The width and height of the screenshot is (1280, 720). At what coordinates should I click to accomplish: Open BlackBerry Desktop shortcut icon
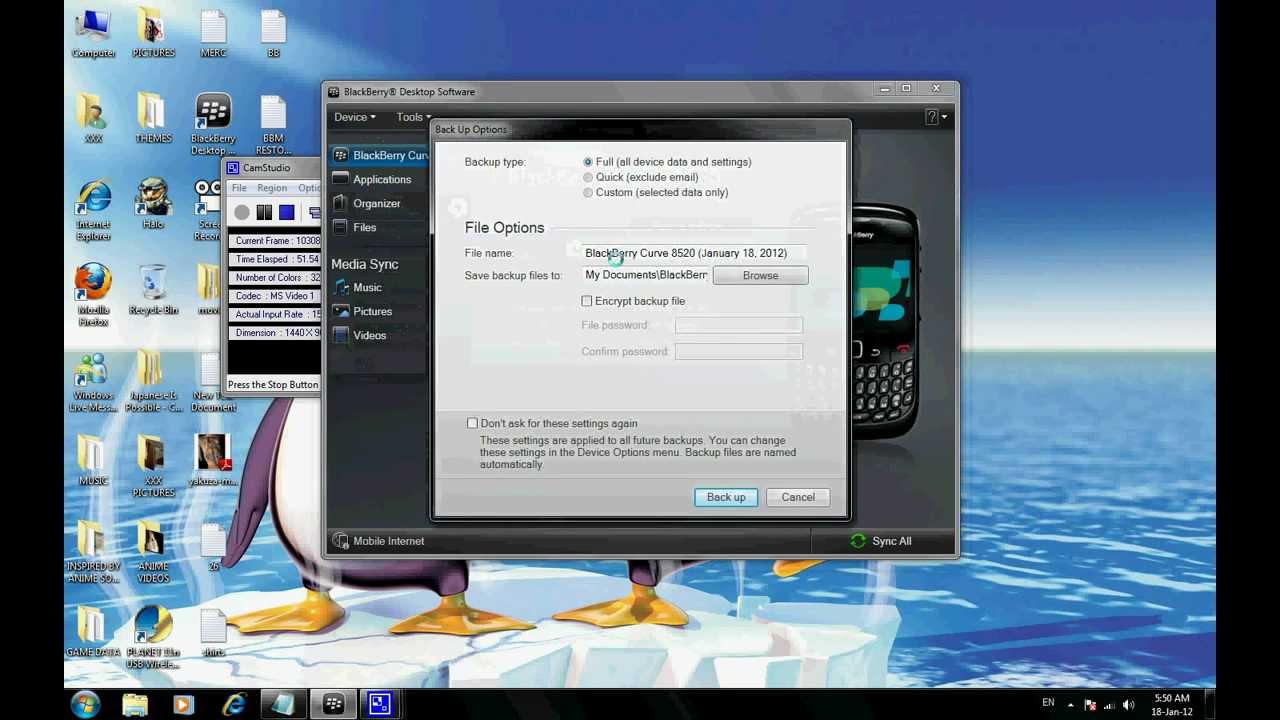tap(213, 125)
